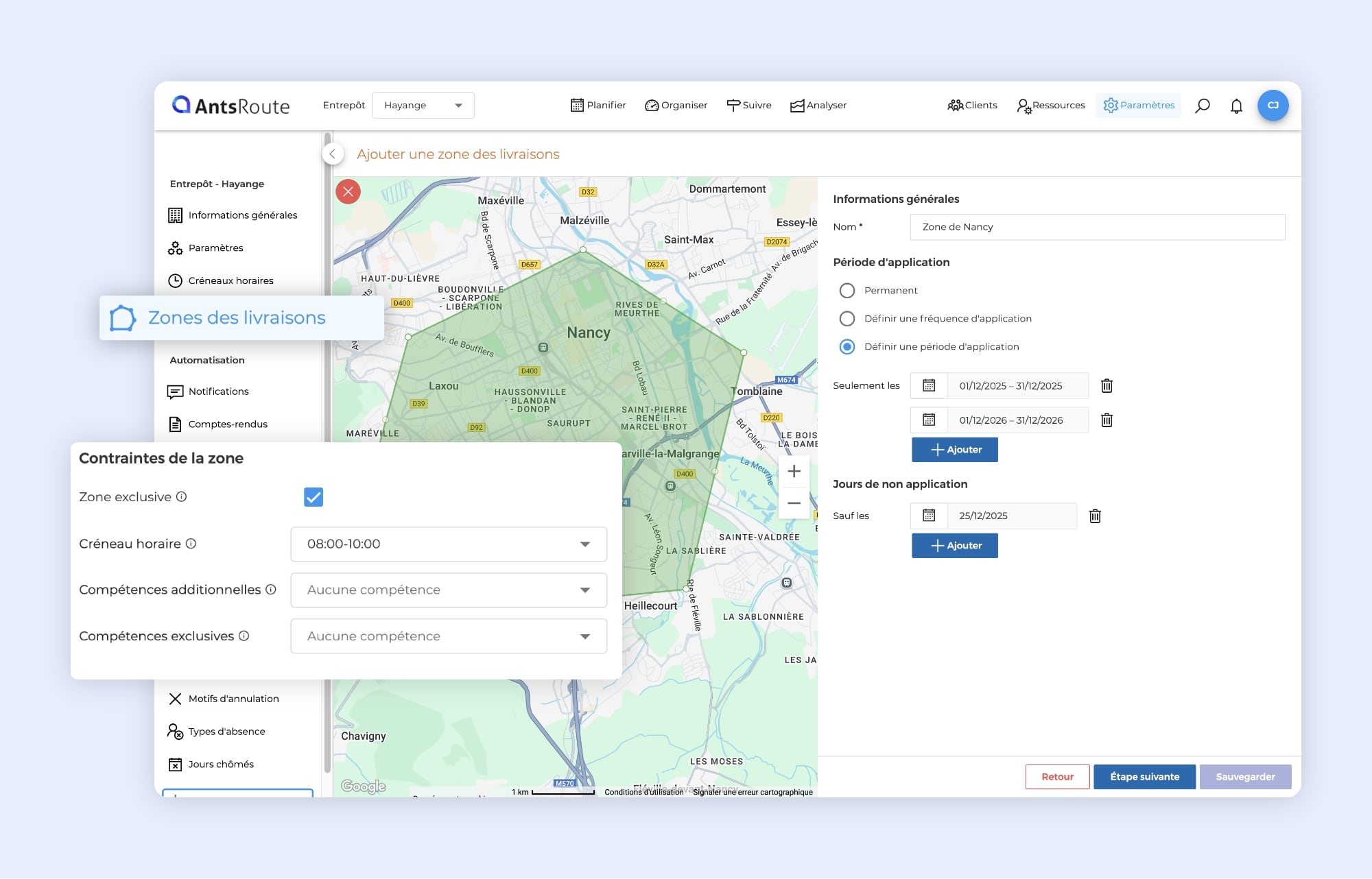
Task: Select the Permanent radio option
Action: tap(847, 291)
